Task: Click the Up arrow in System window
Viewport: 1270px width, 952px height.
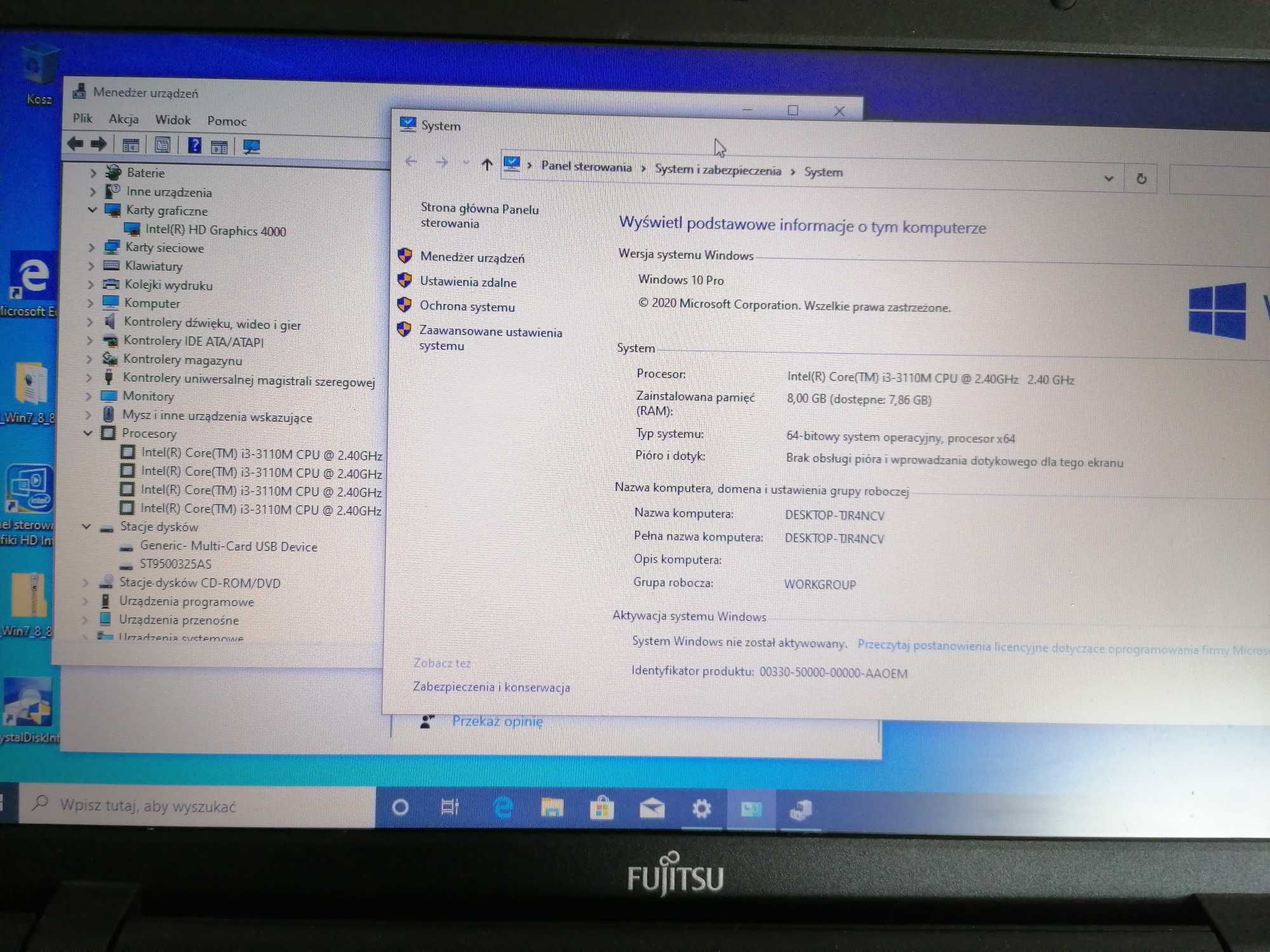Action: click(487, 165)
